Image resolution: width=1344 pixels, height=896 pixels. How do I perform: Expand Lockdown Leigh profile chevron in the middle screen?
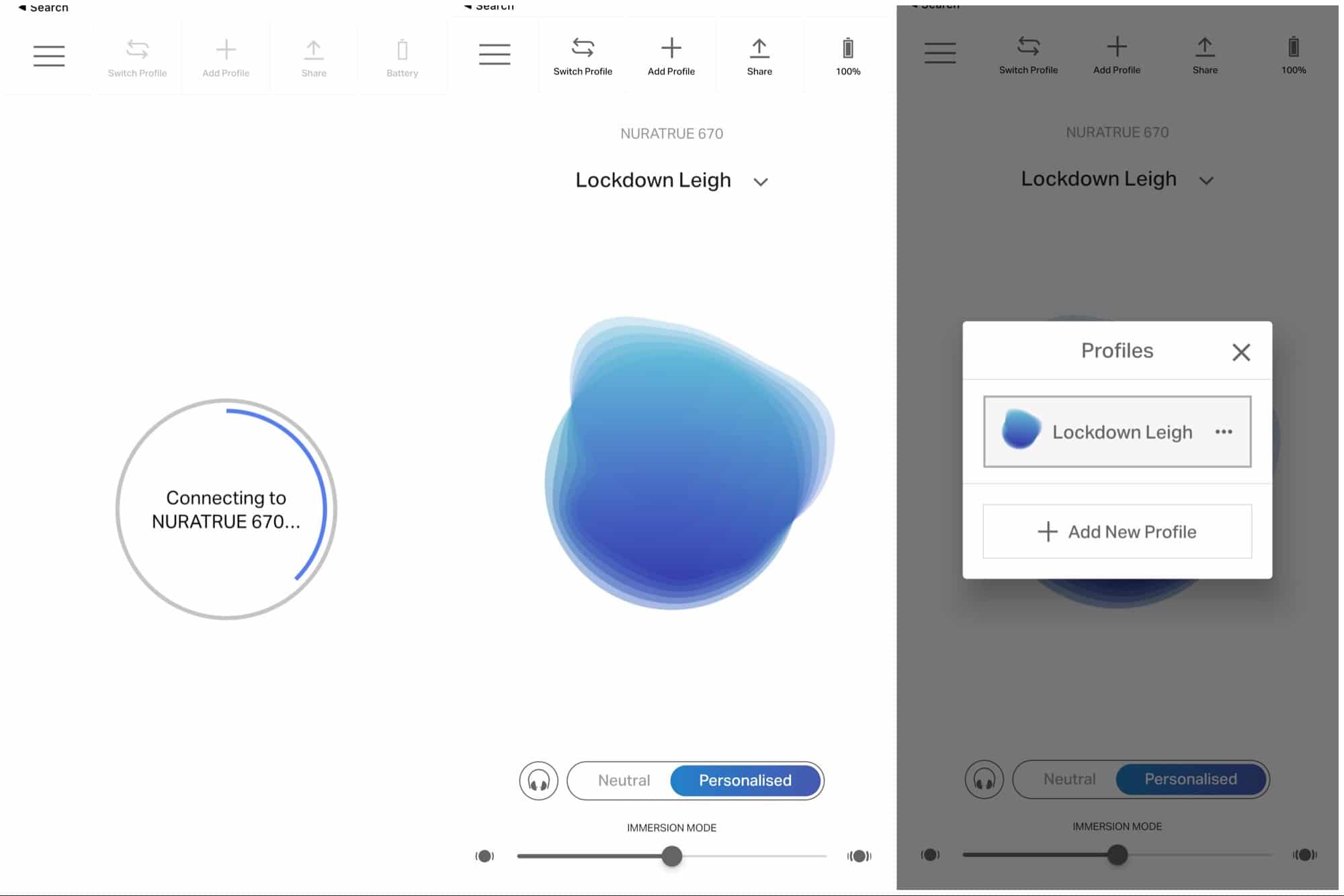(761, 182)
